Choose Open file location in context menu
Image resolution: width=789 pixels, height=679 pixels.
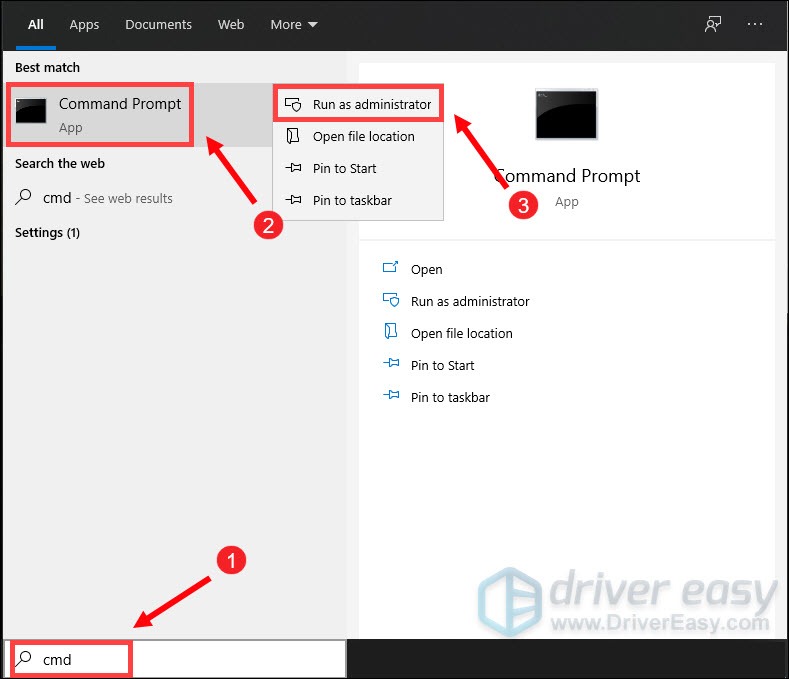click(358, 136)
